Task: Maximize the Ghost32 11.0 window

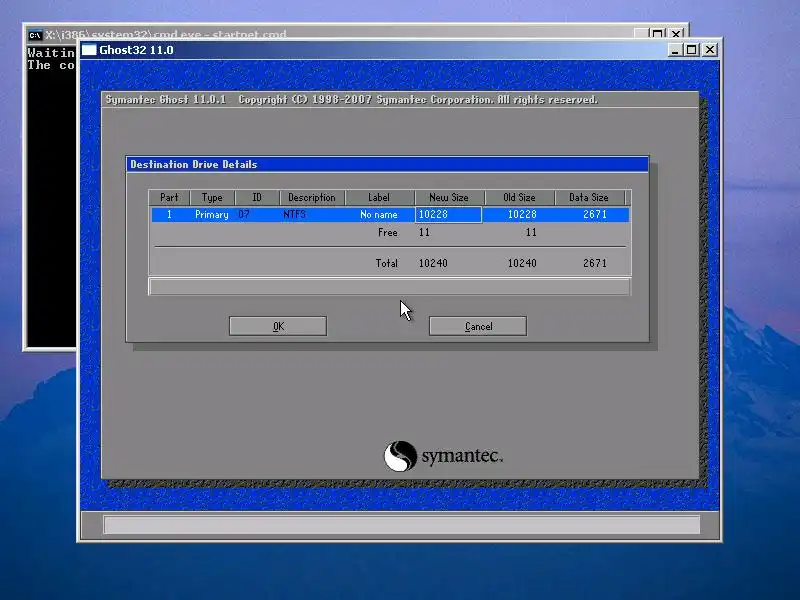Action: click(691, 49)
